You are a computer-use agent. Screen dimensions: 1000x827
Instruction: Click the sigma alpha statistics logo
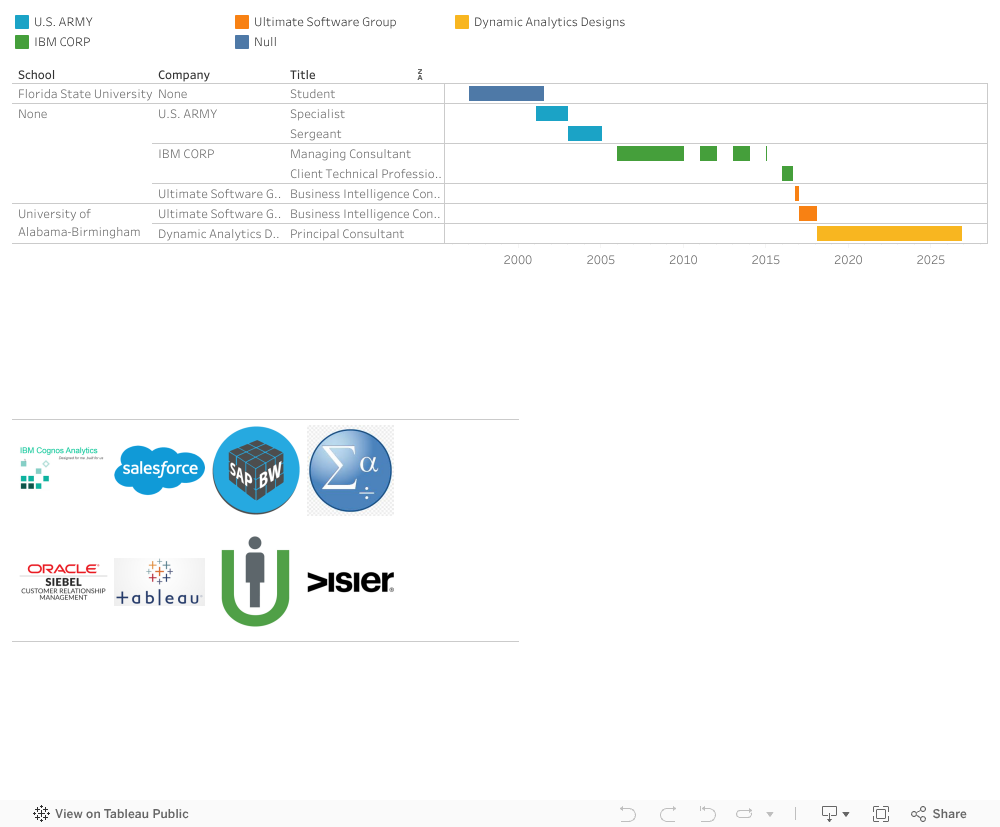(x=350, y=471)
